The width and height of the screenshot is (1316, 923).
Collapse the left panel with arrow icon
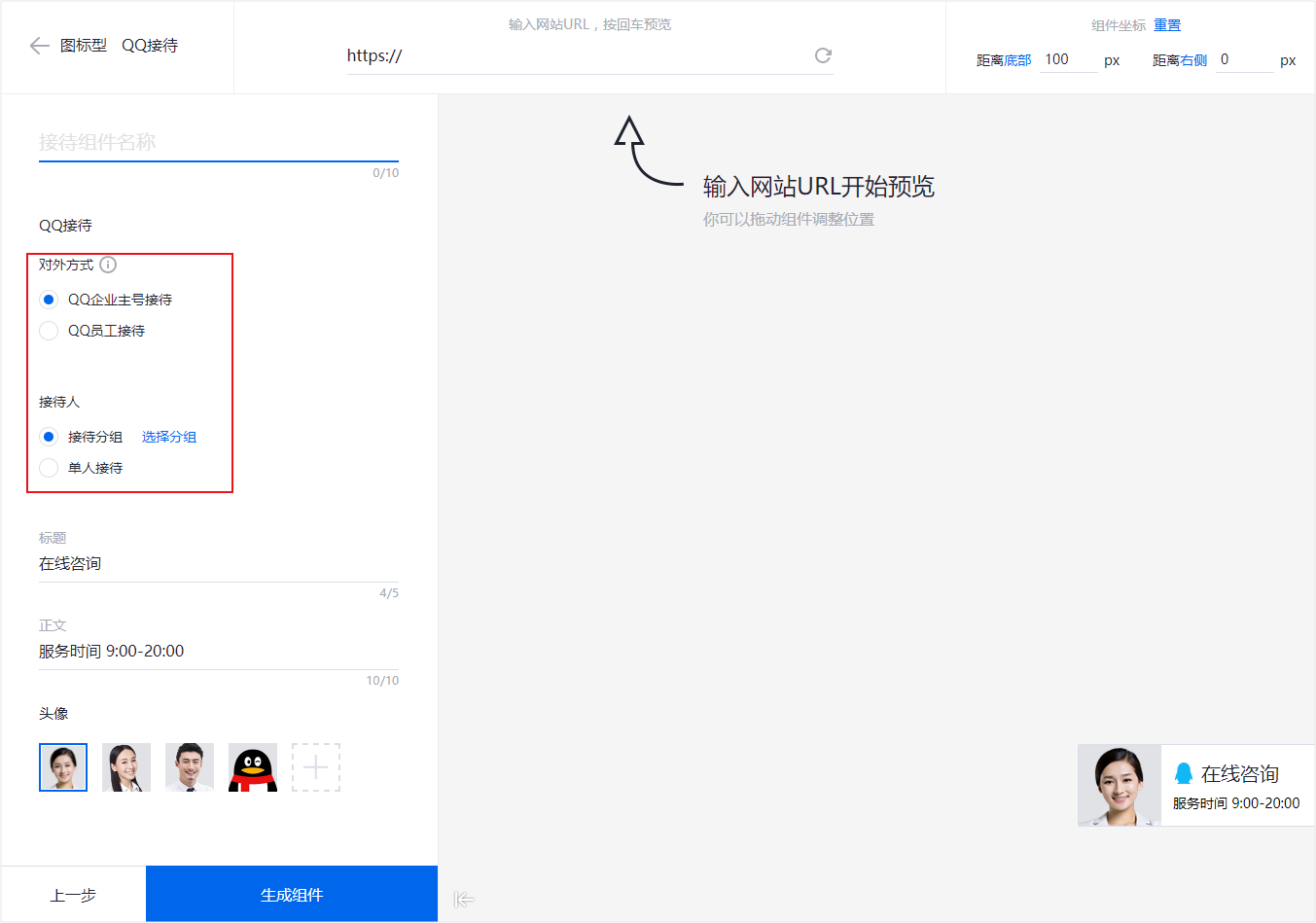coord(464,900)
